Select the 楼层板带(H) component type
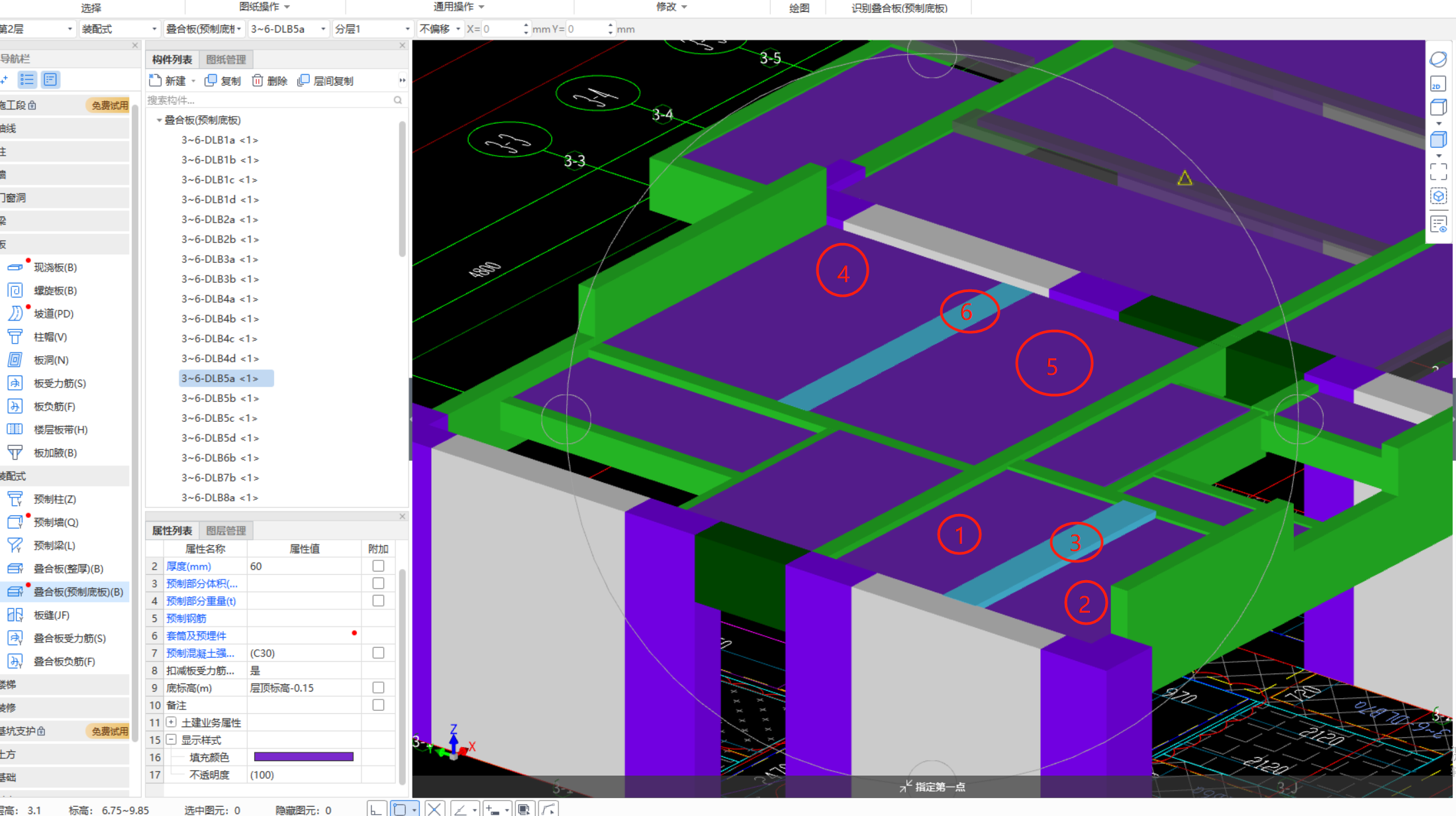1456x816 pixels. tap(60, 430)
